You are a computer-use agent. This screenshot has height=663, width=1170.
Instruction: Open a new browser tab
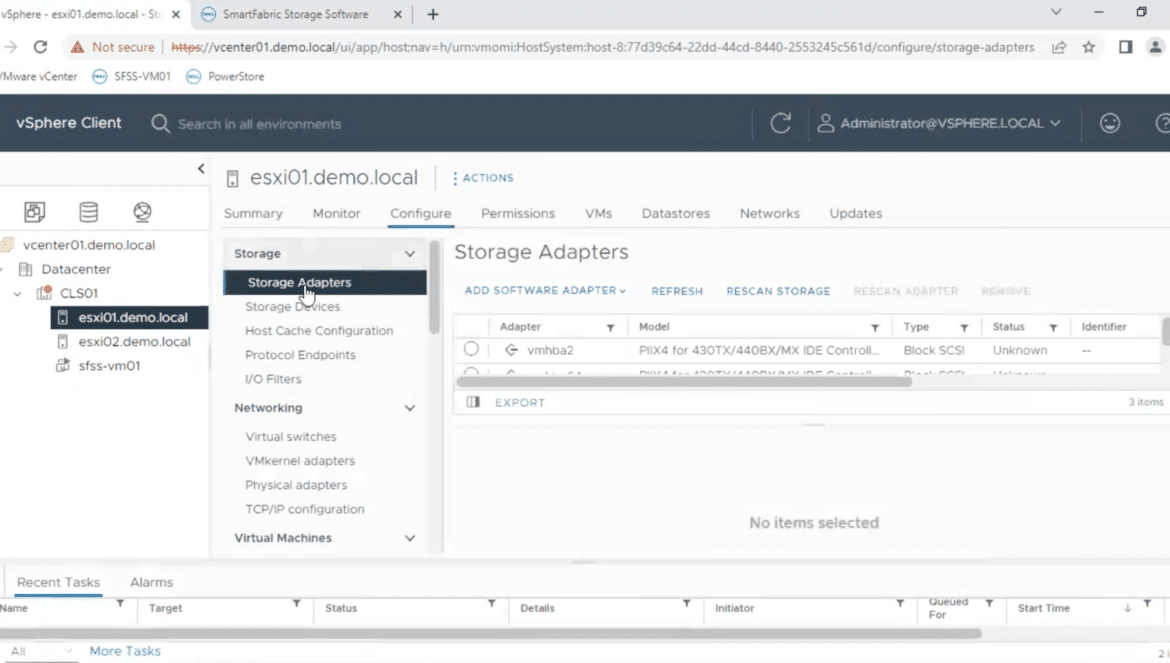(x=433, y=14)
